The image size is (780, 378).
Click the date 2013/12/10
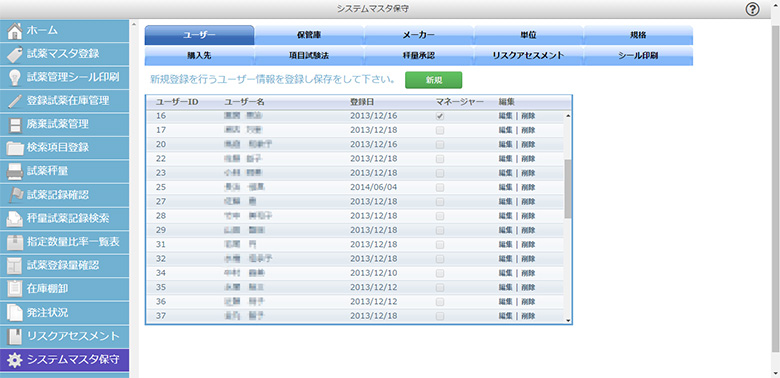pyautogui.click(x=373, y=273)
